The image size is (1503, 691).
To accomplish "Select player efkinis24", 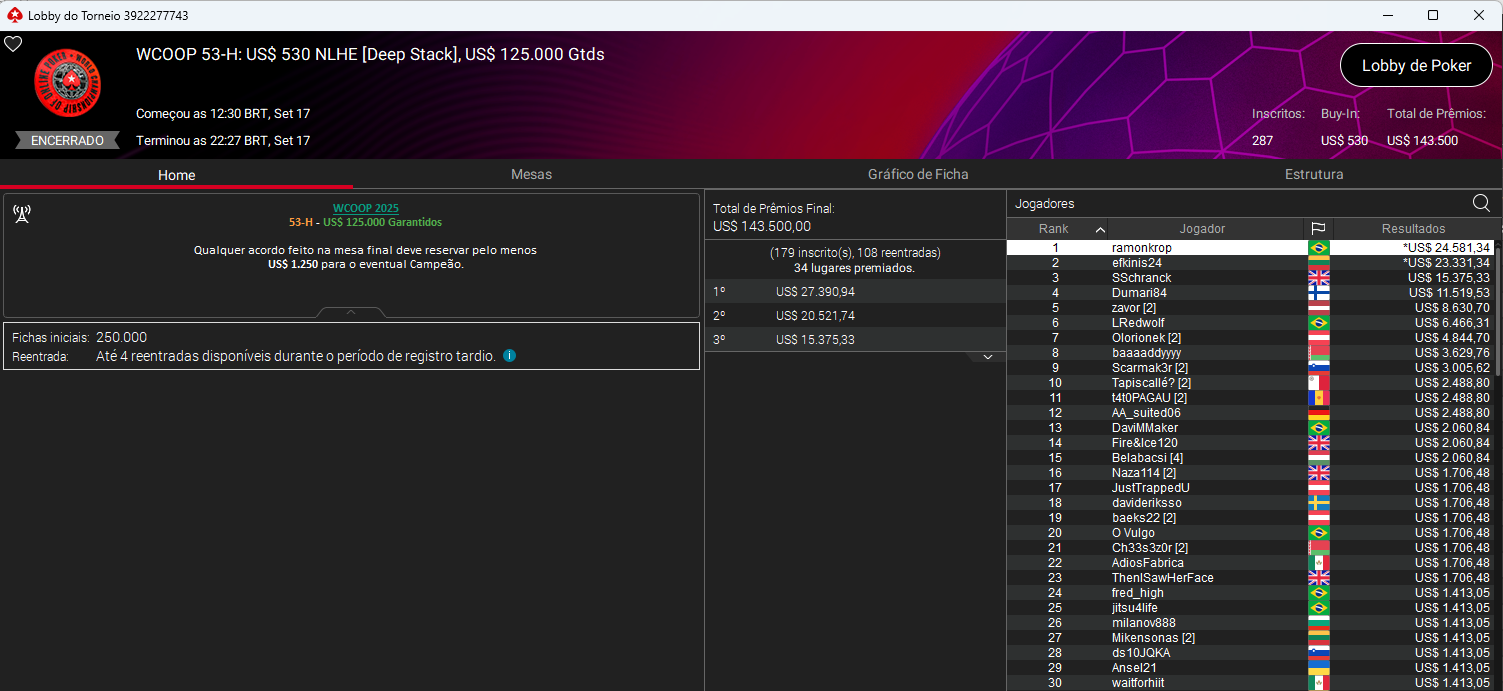I will pyautogui.click(x=1136, y=262).
